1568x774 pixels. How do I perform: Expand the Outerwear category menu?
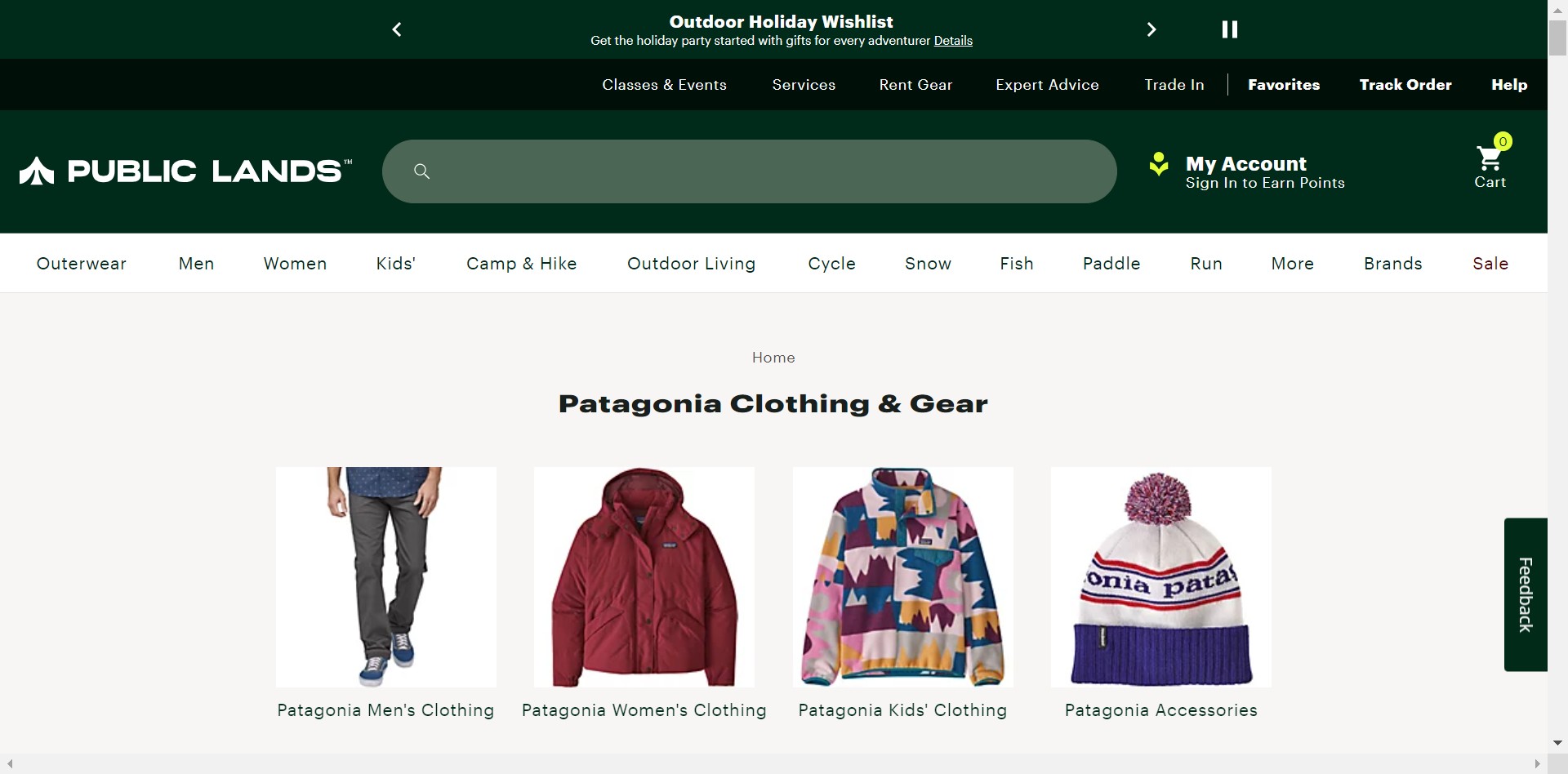point(82,264)
